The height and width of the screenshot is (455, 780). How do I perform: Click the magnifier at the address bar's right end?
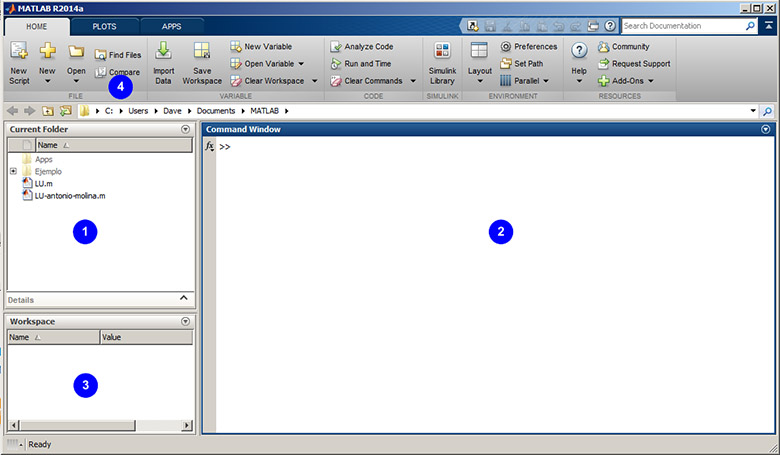[x=768, y=111]
